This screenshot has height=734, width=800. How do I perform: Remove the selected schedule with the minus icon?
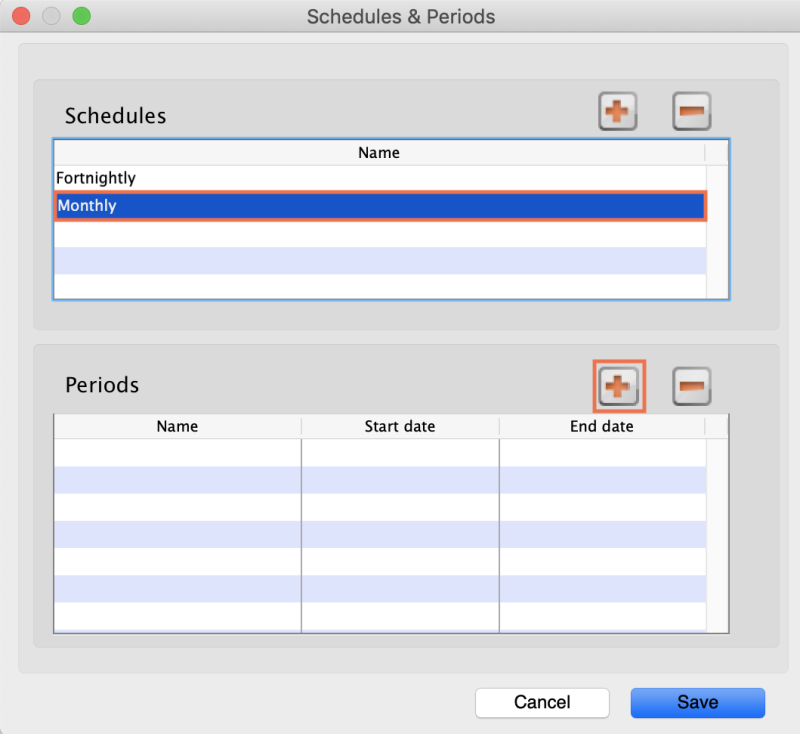click(691, 111)
